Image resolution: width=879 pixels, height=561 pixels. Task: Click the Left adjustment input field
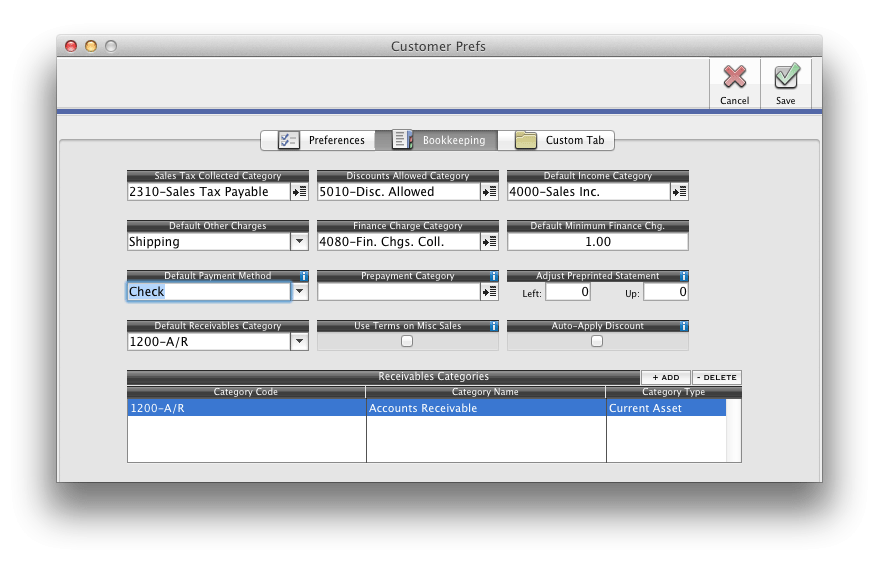coord(568,292)
